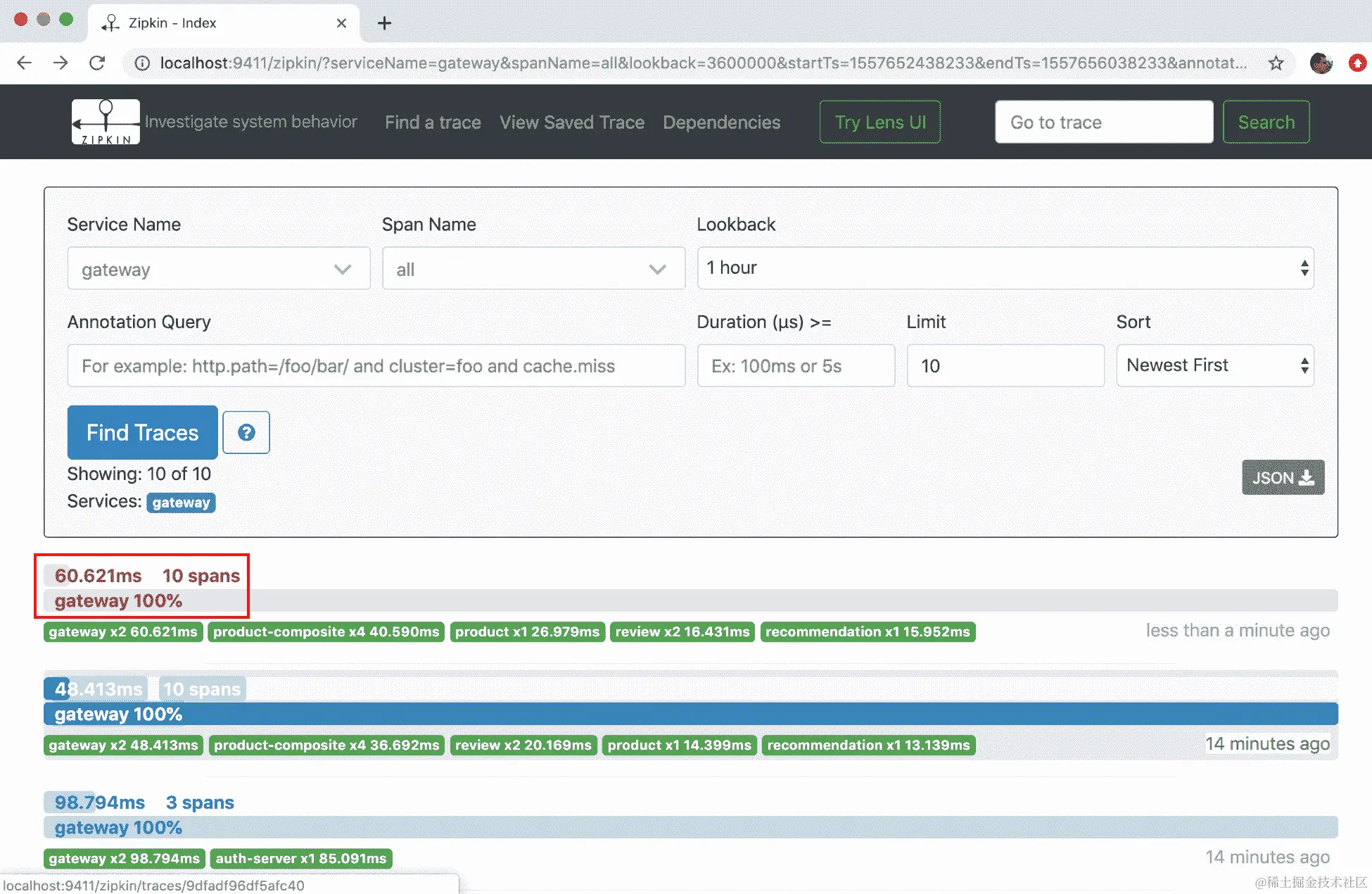The height and width of the screenshot is (894, 1372).
Task: Expand the Service Name gateway dropdown
Action: click(x=218, y=268)
